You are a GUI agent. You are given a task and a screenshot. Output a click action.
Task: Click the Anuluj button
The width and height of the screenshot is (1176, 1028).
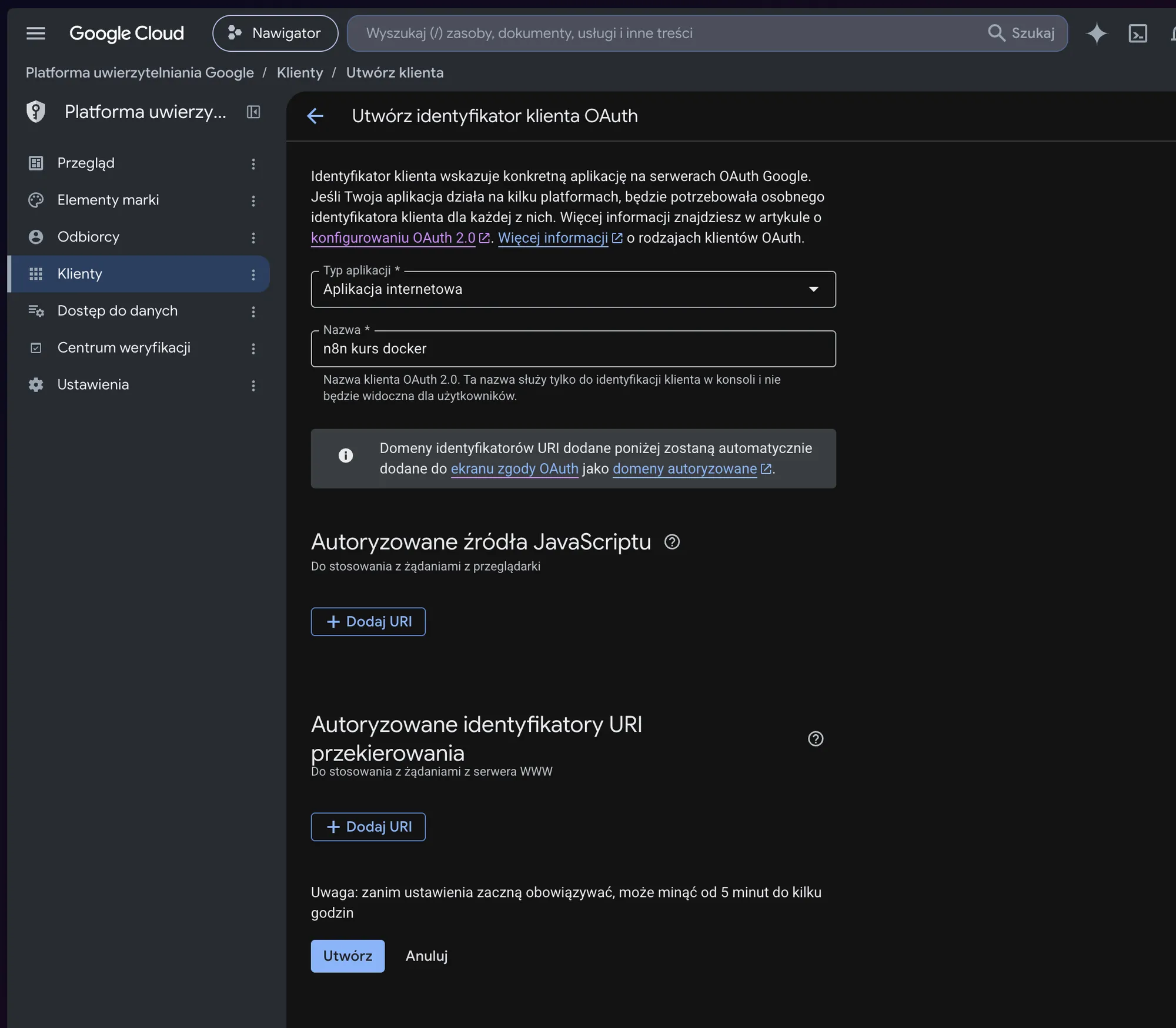pos(427,956)
